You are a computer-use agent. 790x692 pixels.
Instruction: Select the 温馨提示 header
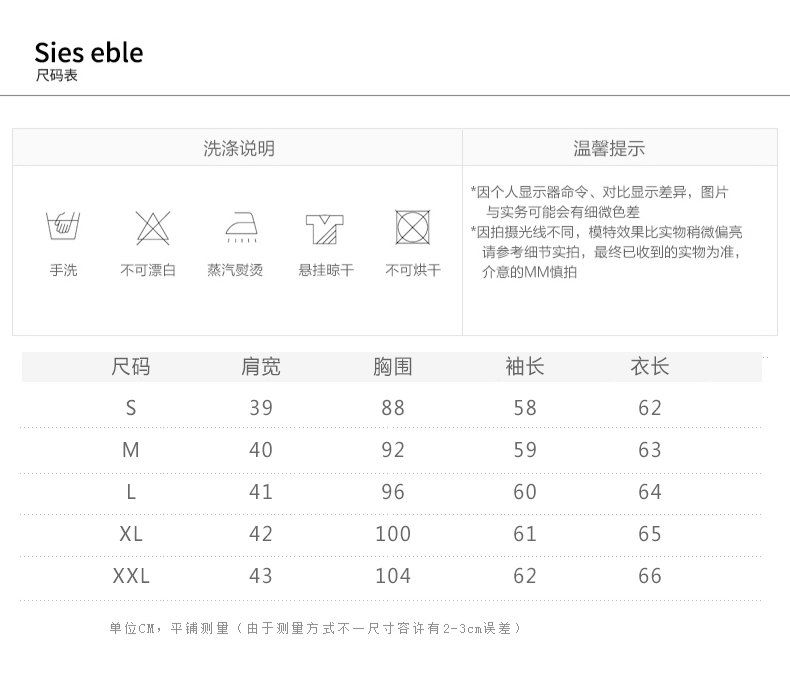(609, 149)
